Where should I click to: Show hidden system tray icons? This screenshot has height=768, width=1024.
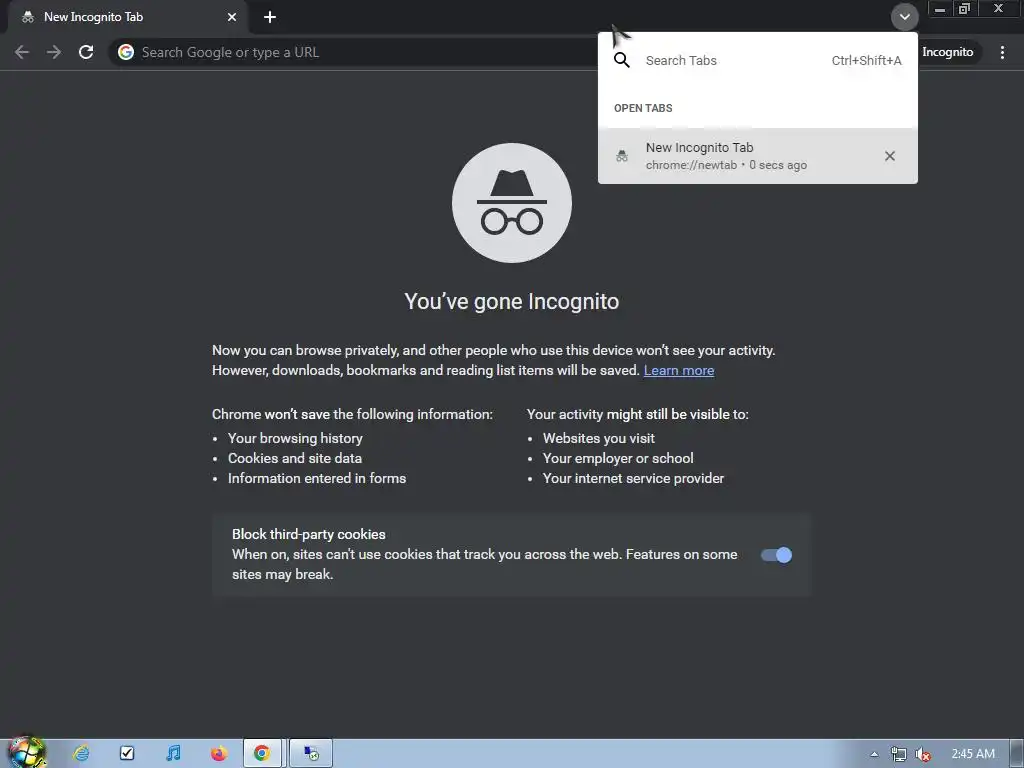coord(874,754)
